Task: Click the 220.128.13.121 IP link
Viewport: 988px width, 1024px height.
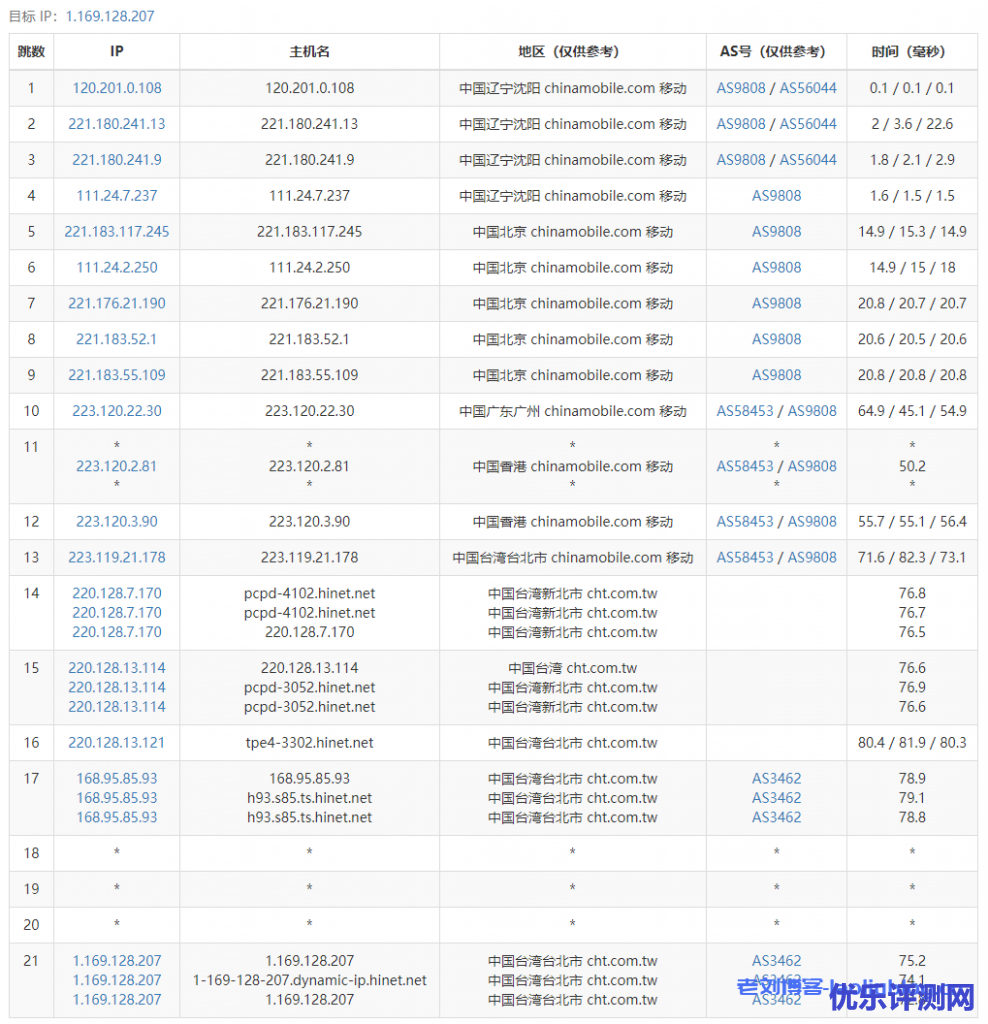Action: pos(116,743)
